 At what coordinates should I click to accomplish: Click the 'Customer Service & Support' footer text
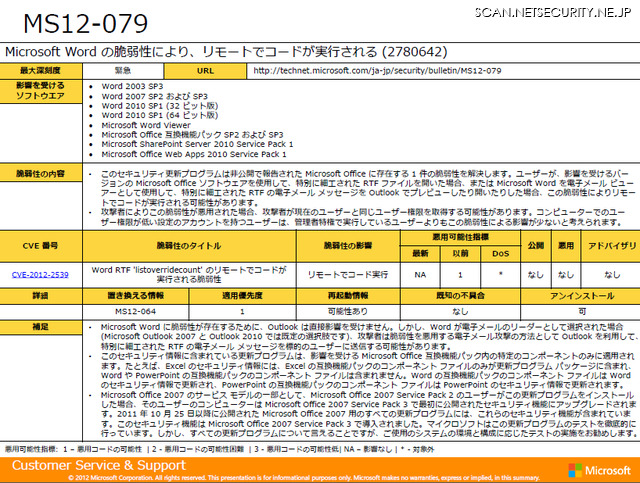[99, 465]
